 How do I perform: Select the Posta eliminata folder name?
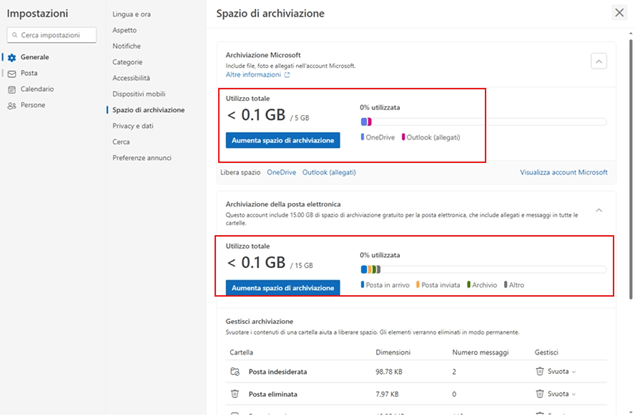click(x=273, y=394)
